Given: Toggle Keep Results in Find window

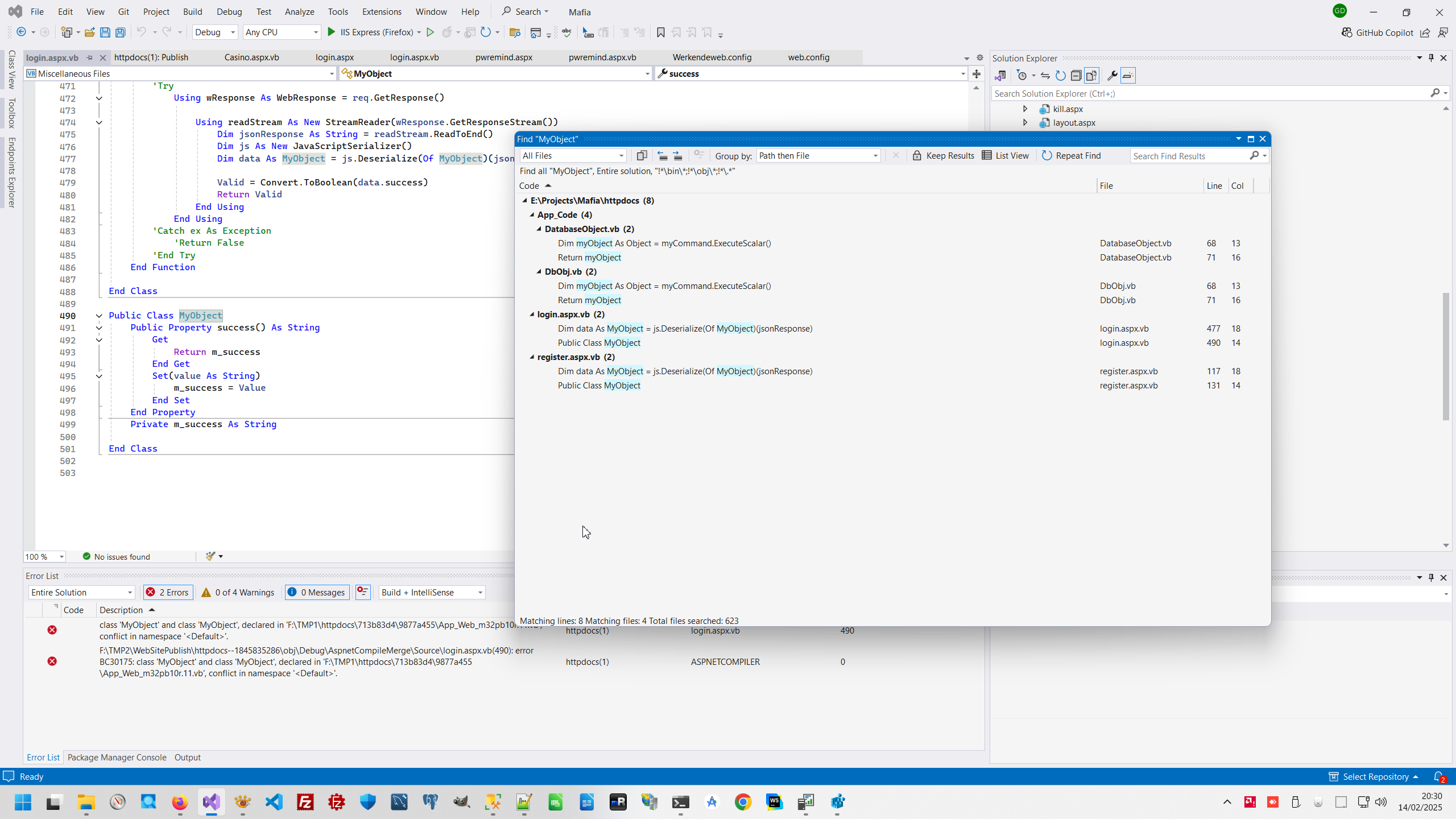Looking at the screenshot, I should pos(943,155).
